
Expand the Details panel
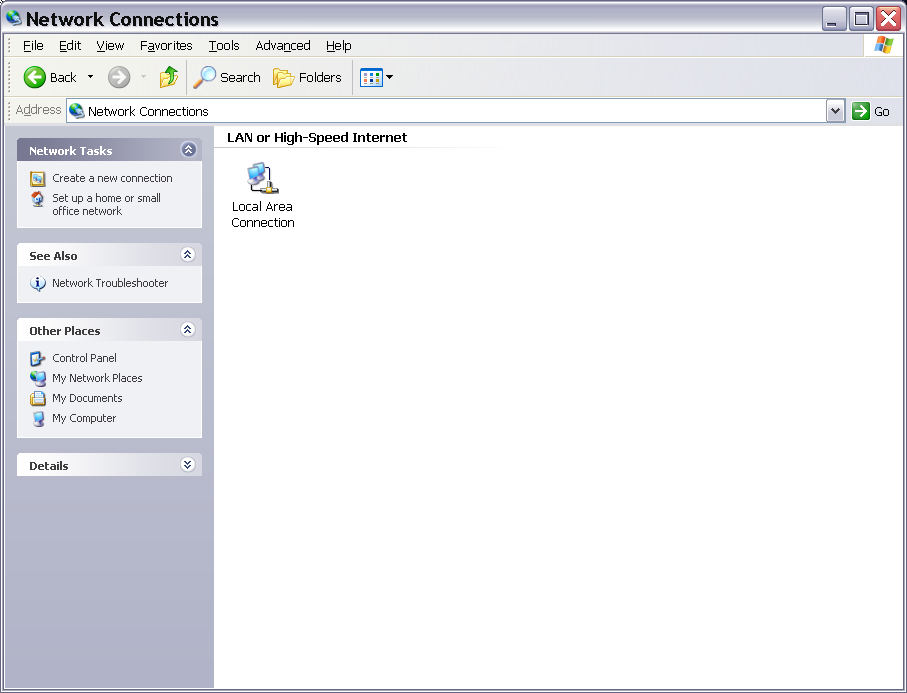point(188,465)
